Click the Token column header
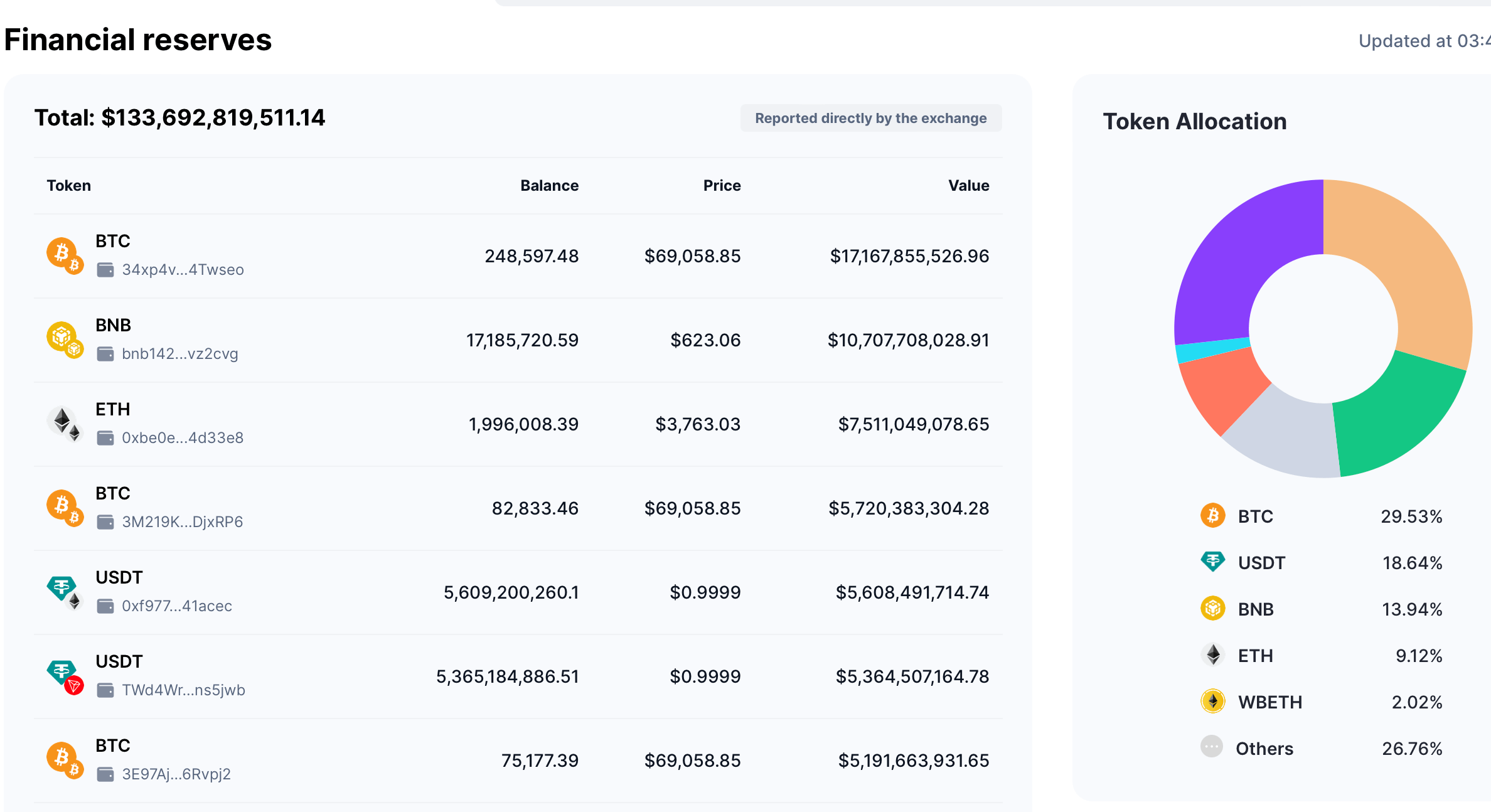The height and width of the screenshot is (812, 1491). pos(69,186)
